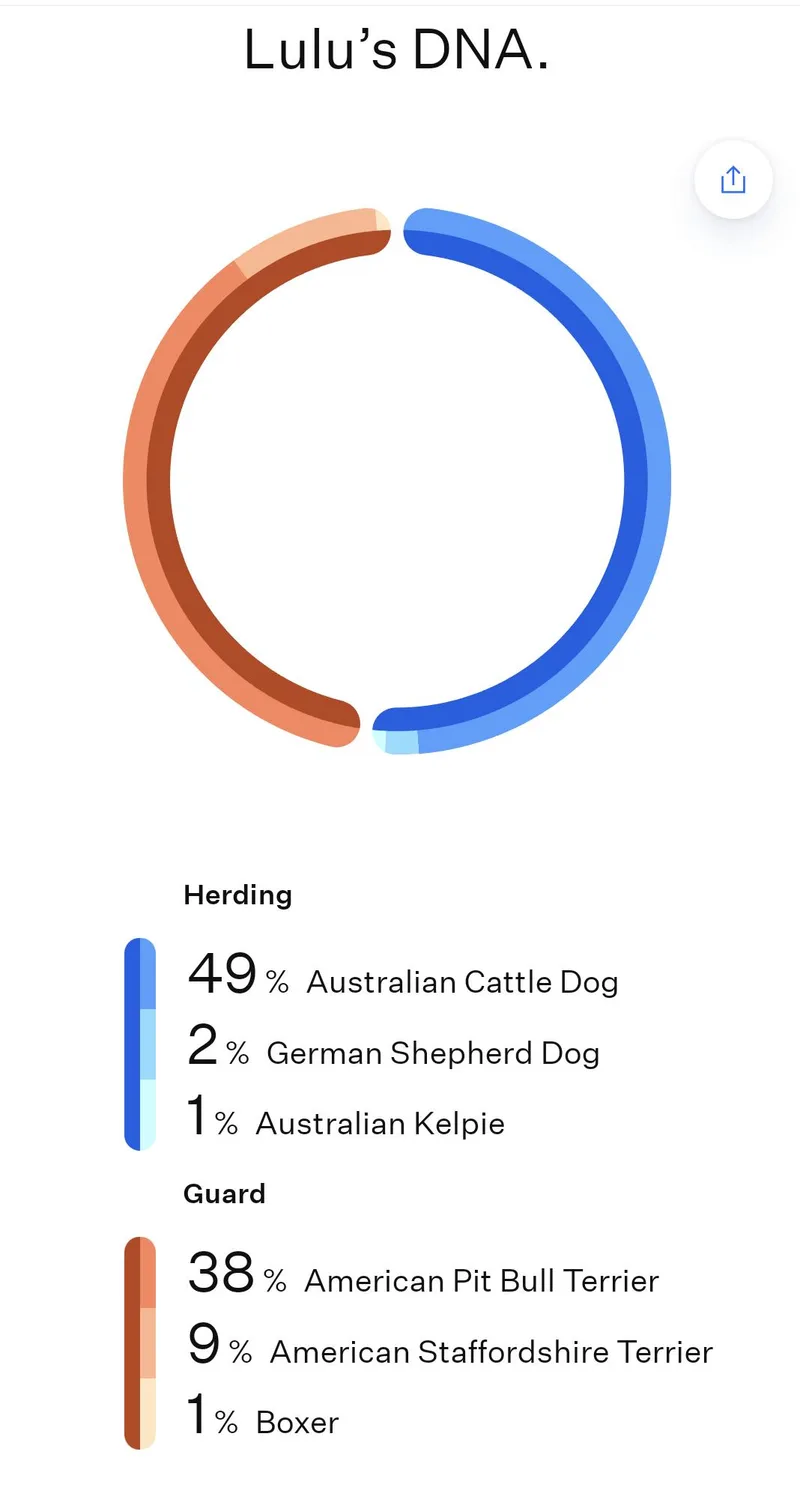Click the dark brown inner Guard arc
This screenshot has height=1509, width=800.
point(159,480)
